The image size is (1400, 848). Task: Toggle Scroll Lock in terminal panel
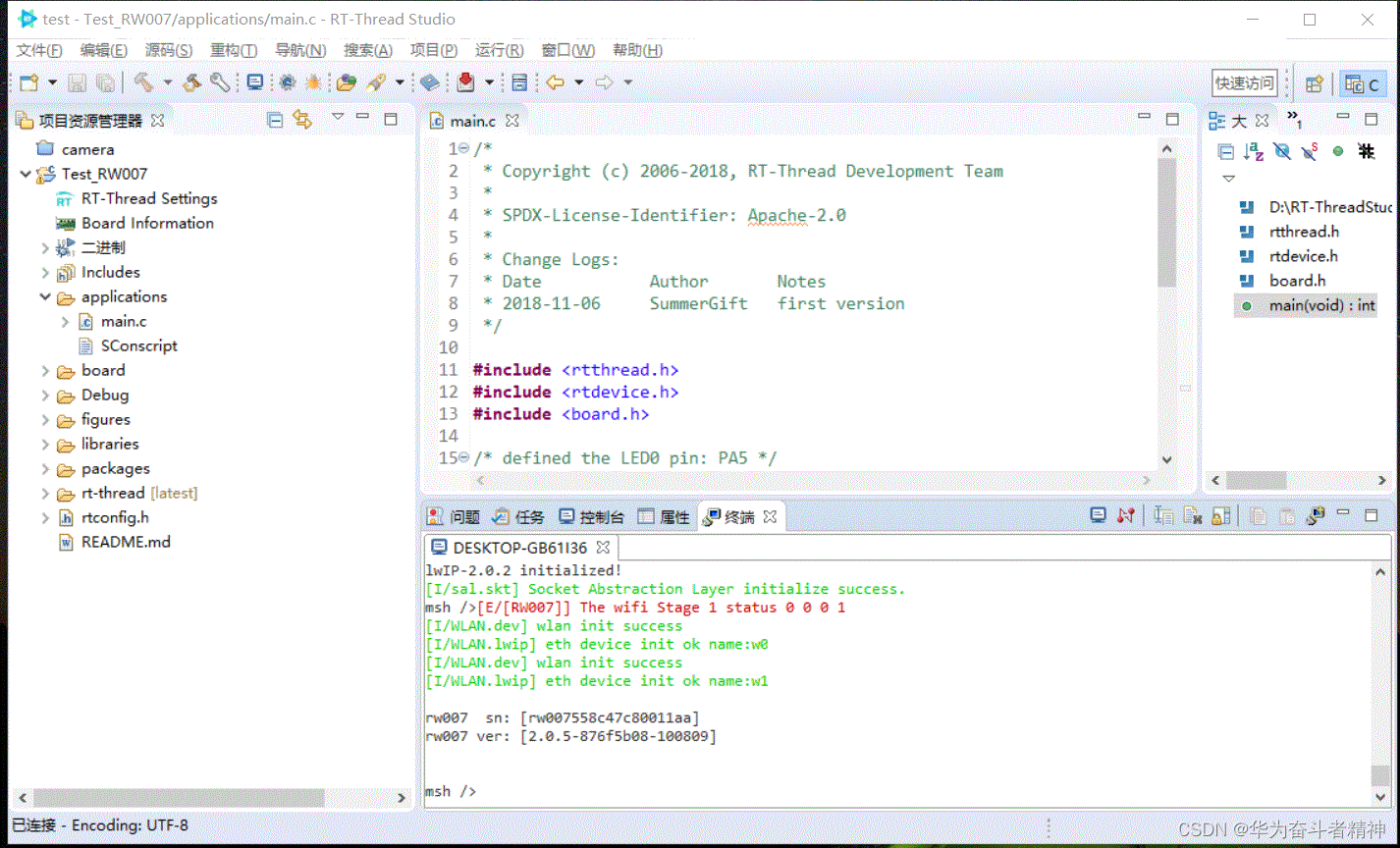click(x=1221, y=515)
